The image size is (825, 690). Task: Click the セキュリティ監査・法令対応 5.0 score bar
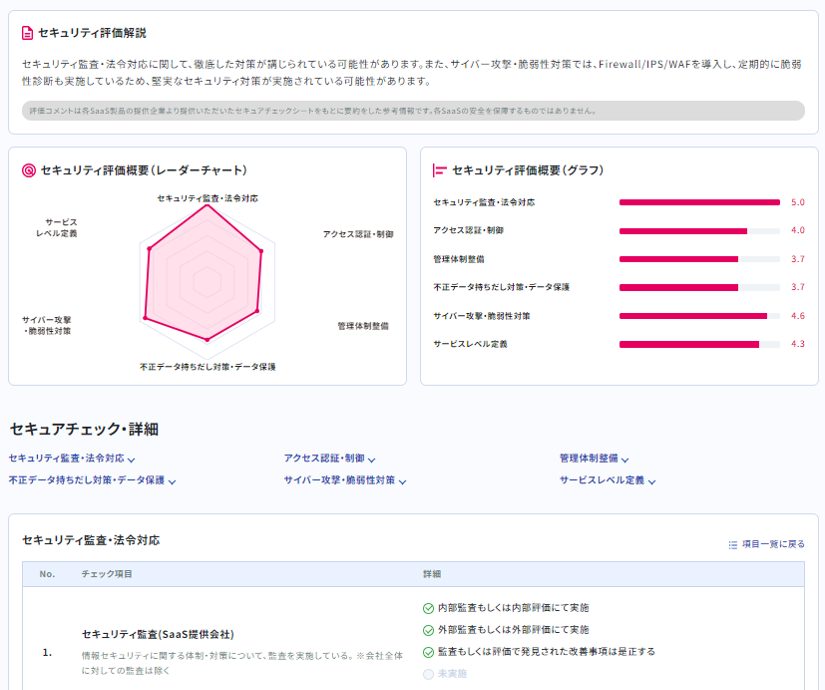coord(699,202)
